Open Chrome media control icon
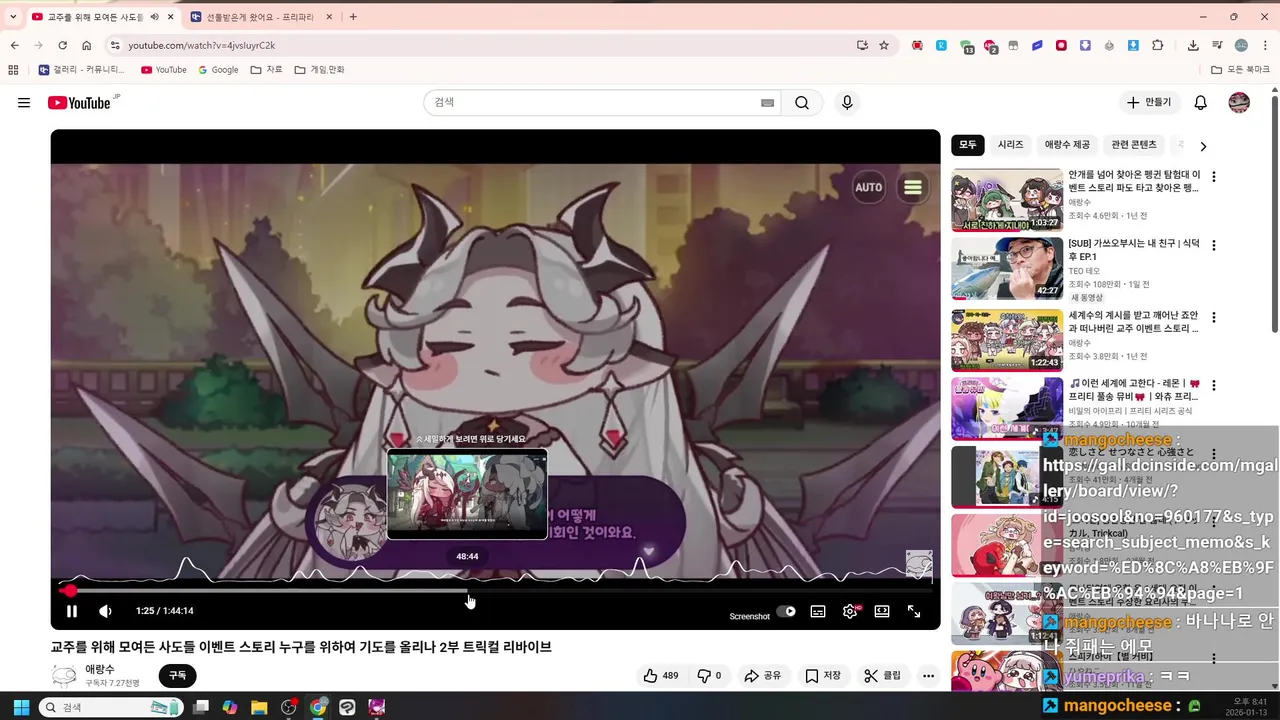 point(1217,45)
